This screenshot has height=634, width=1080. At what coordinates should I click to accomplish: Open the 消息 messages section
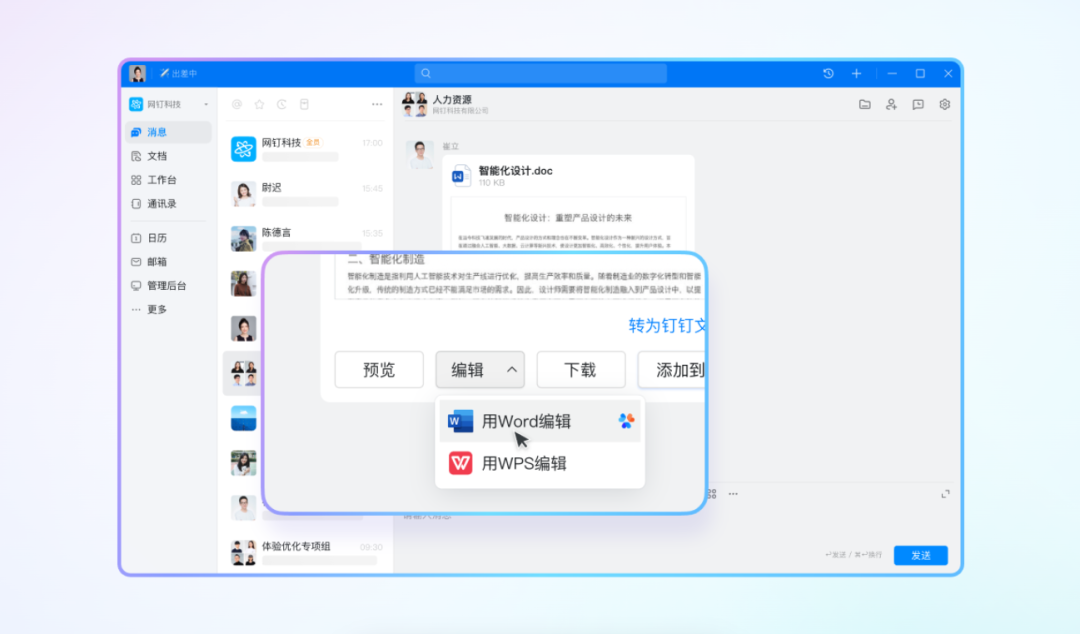pos(168,132)
